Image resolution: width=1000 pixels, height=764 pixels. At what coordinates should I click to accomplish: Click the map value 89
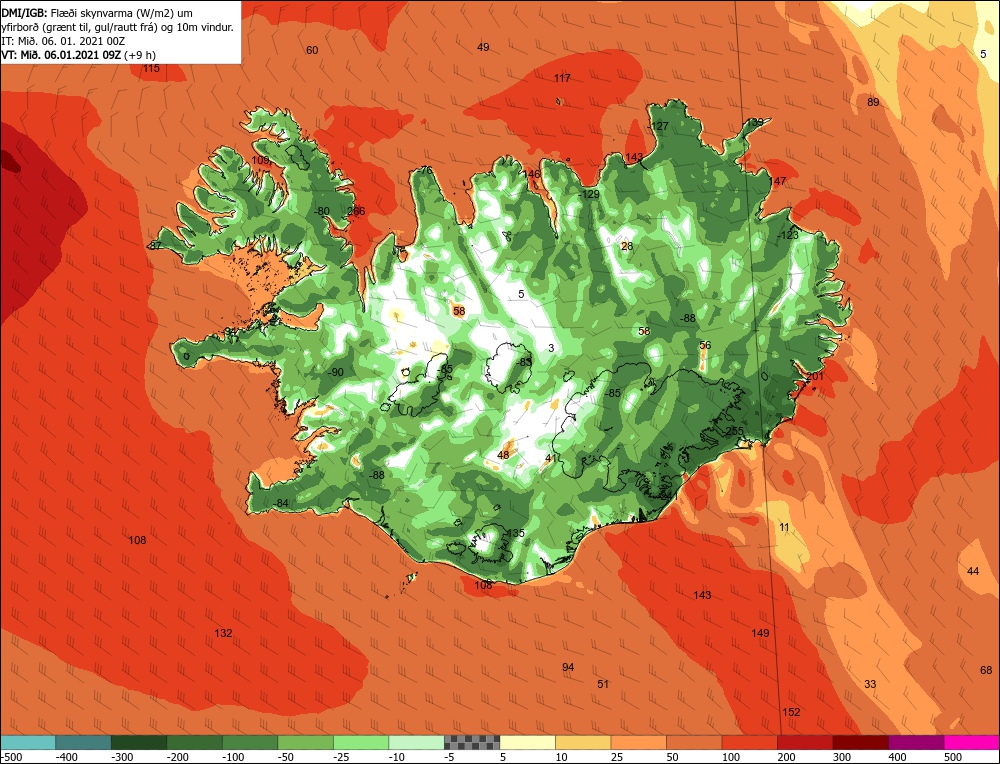point(873,102)
